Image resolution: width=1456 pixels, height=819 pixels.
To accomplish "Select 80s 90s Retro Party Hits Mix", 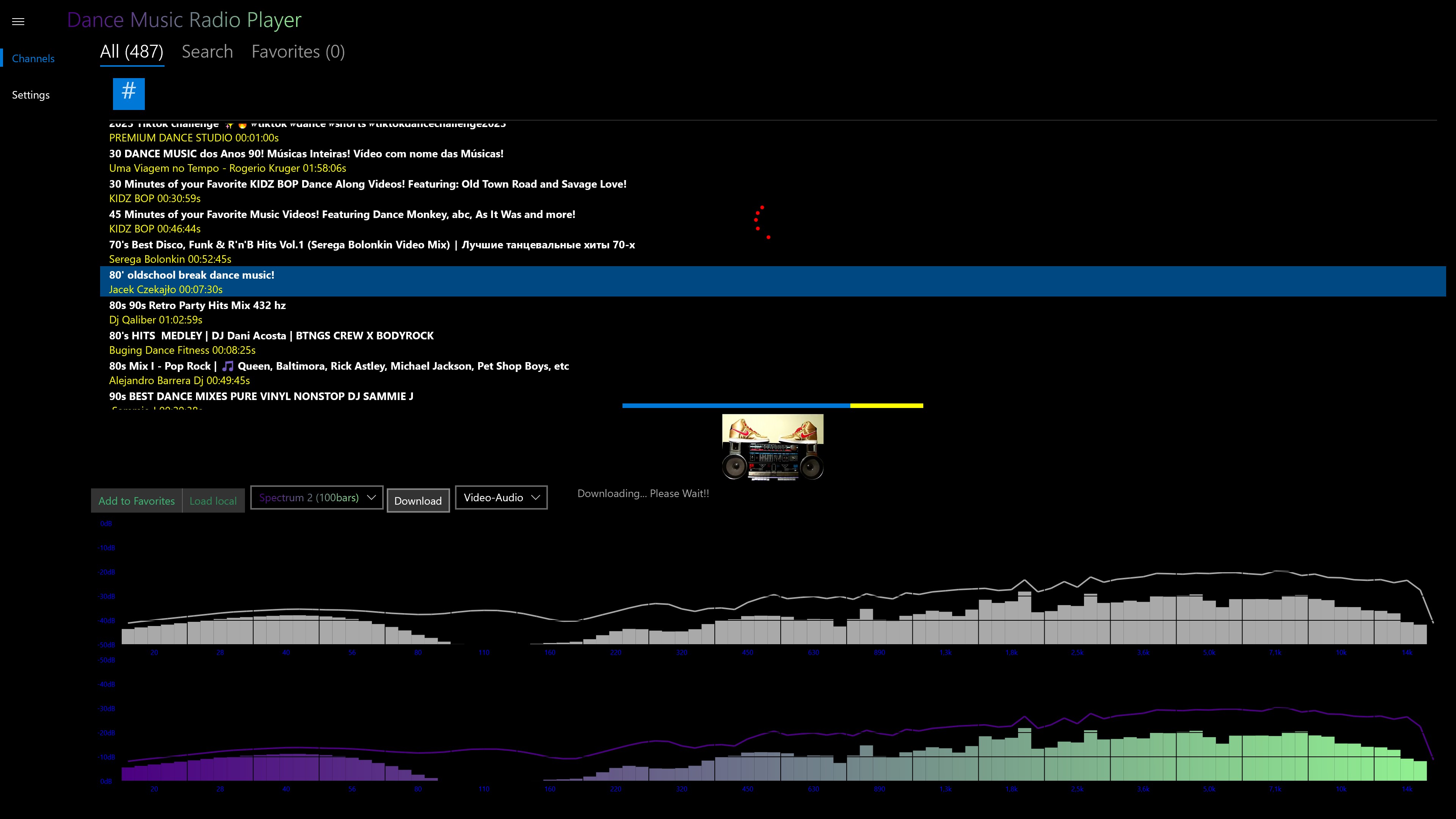I will pos(197,306).
